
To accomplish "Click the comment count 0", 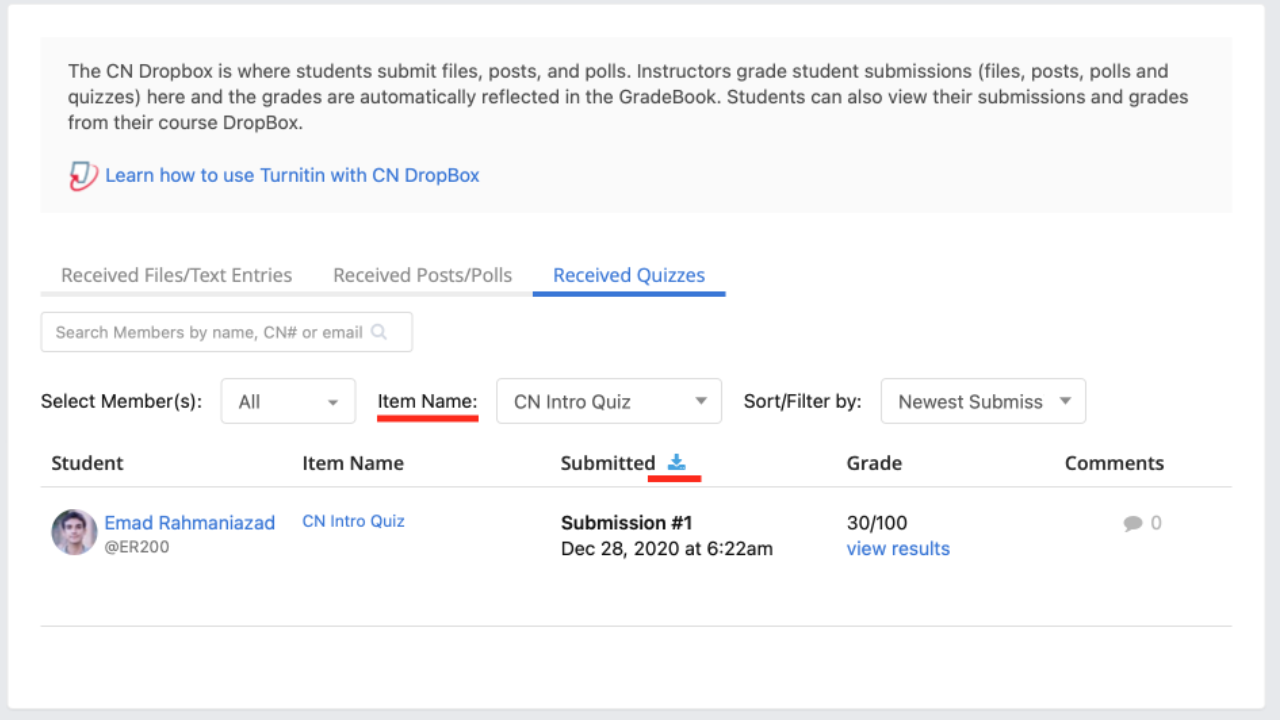I will (x=1156, y=523).
